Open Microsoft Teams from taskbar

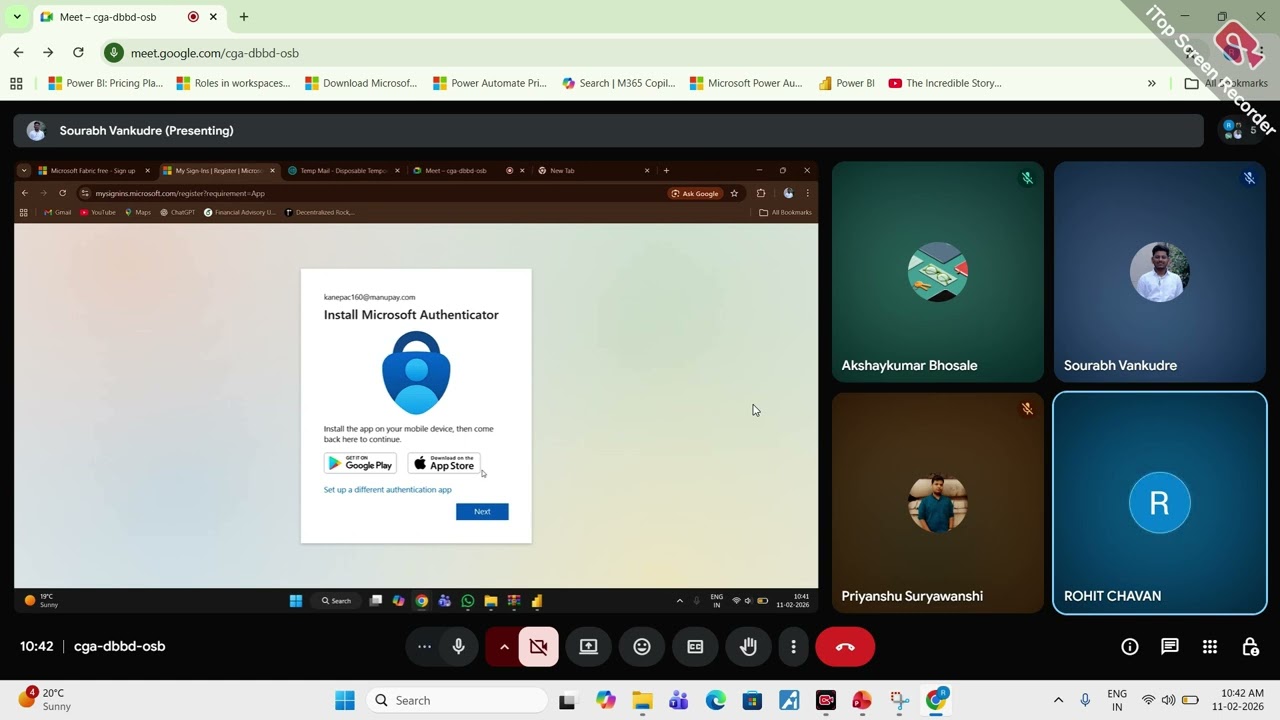click(x=679, y=700)
